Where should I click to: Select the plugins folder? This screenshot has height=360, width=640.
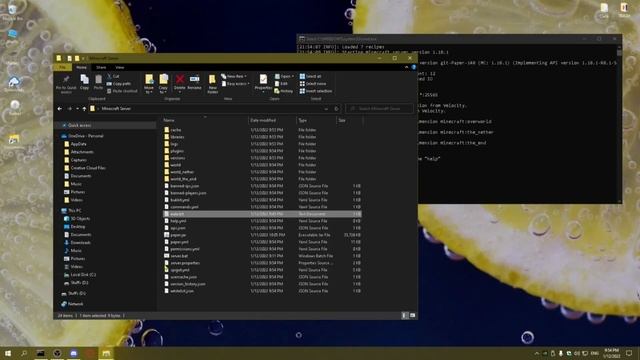click(177, 151)
